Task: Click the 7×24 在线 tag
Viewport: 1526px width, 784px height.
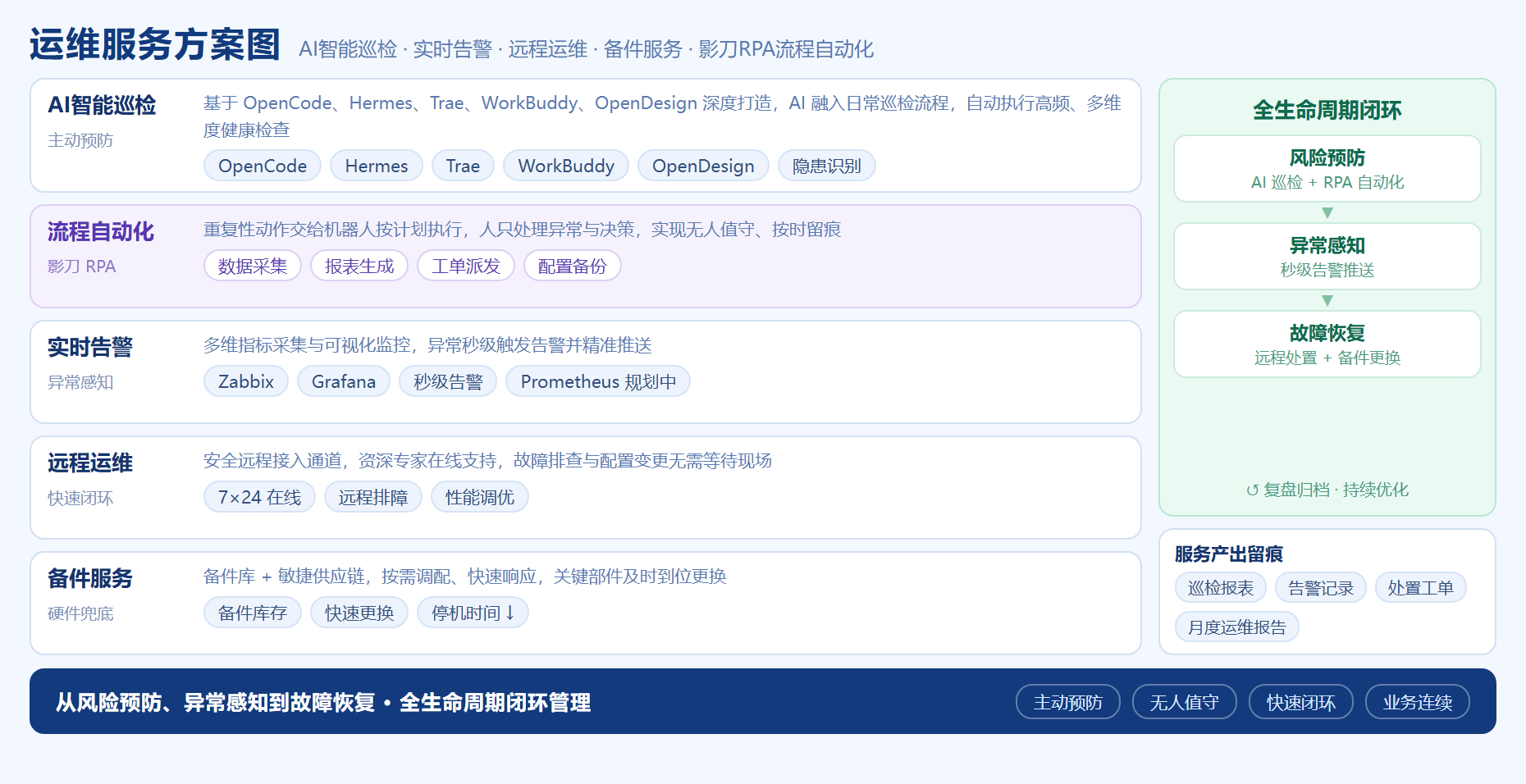Action: click(x=259, y=497)
